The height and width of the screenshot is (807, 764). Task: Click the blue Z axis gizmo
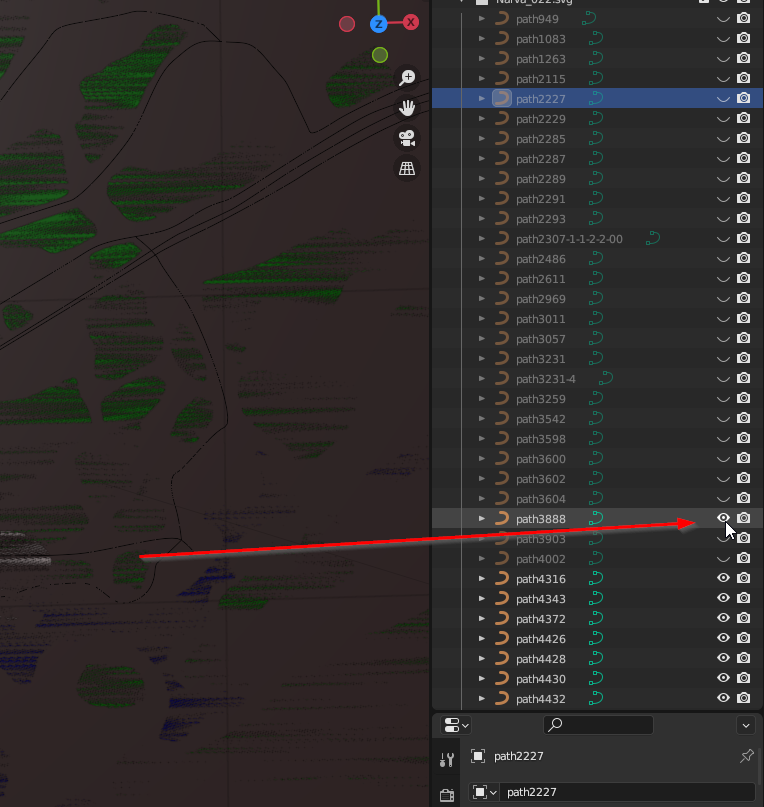click(x=379, y=24)
